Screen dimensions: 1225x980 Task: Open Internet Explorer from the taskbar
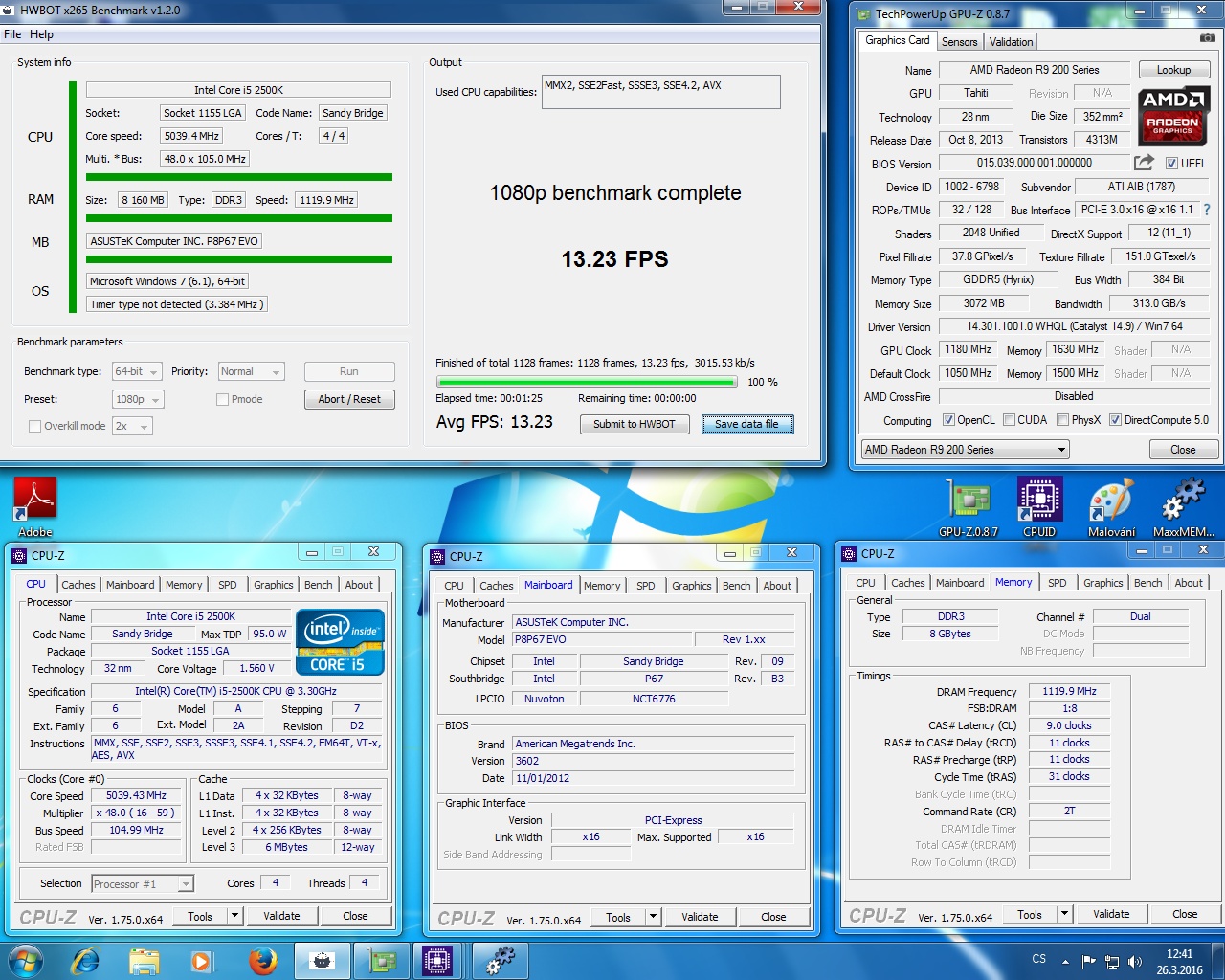coord(85,960)
